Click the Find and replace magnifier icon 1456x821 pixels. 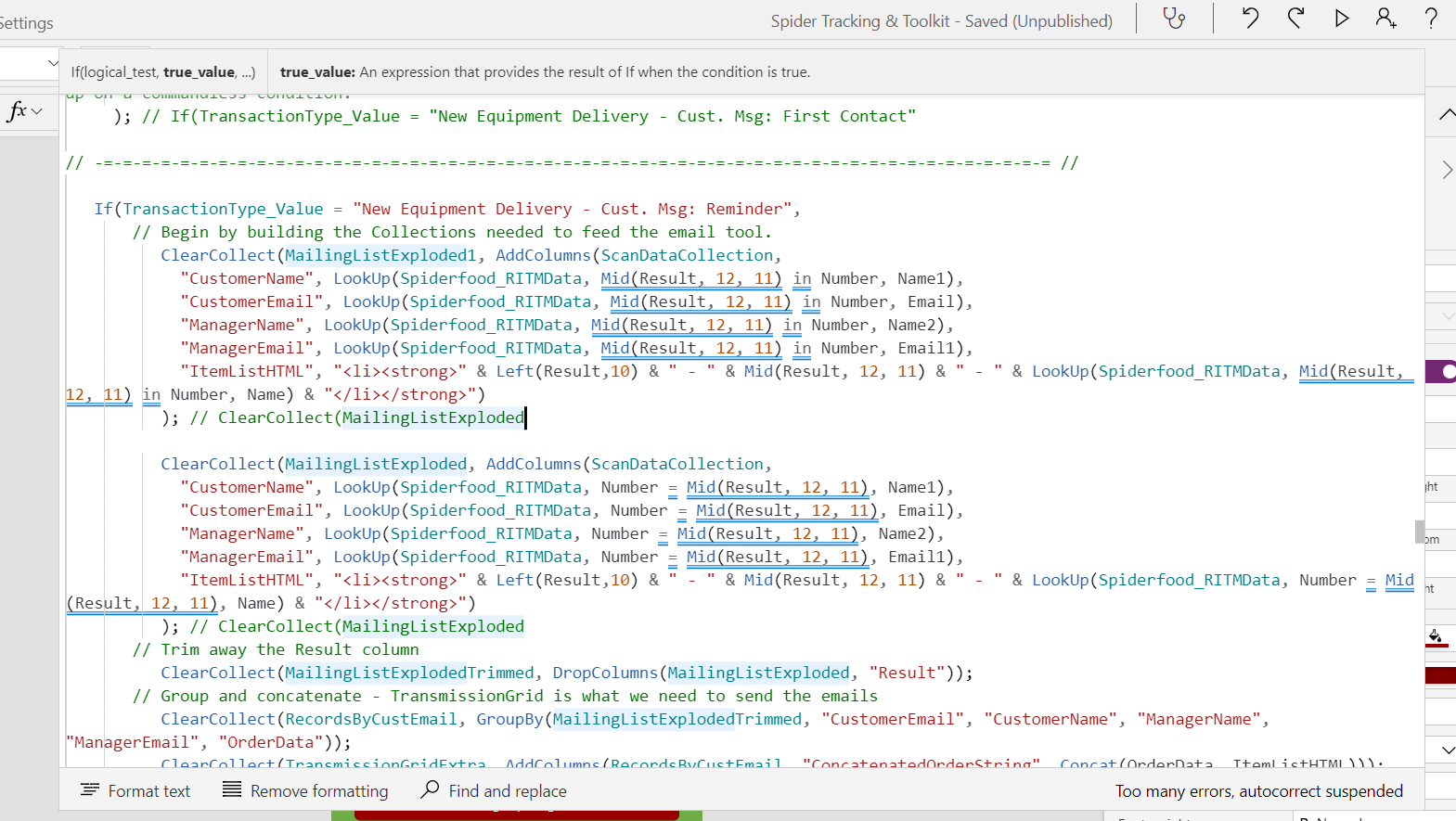(430, 789)
